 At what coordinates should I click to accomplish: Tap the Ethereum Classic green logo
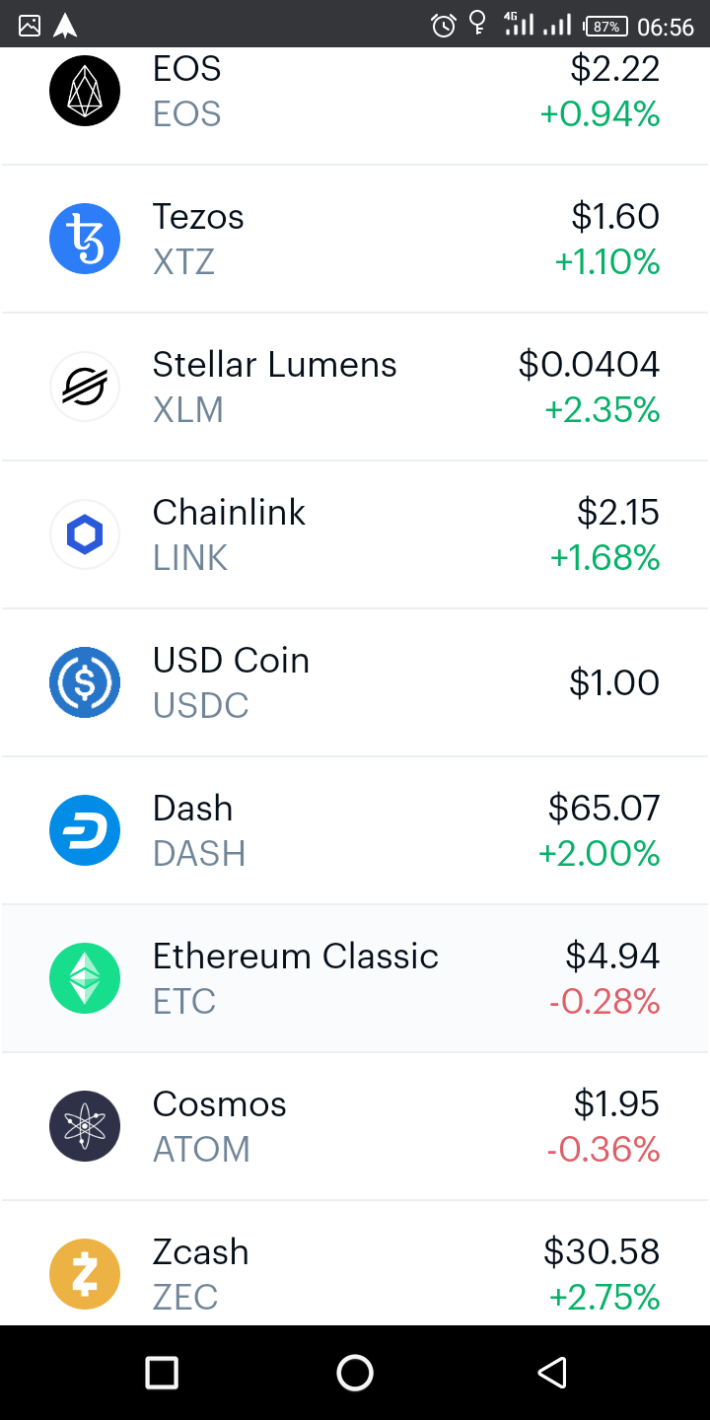pos(85,978)
